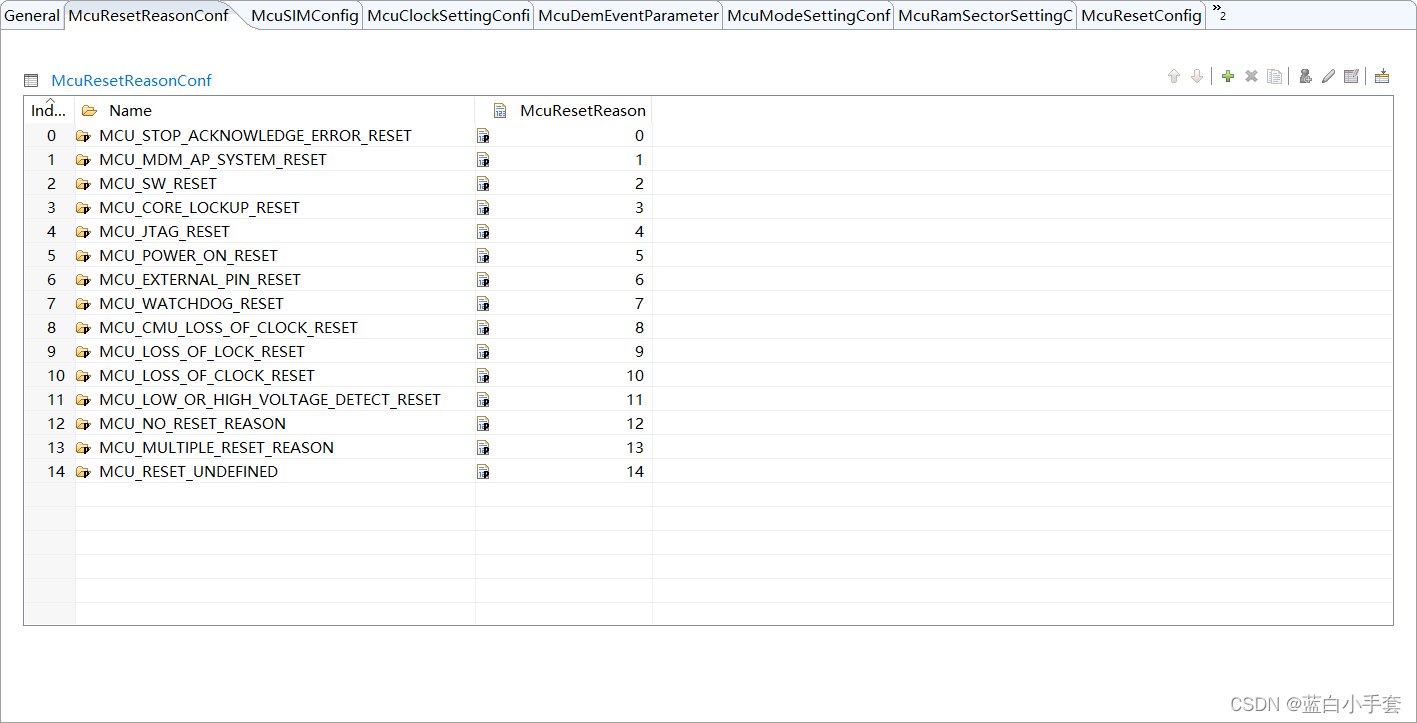
Task: Click folder icon of MCU_NO_RESET_REASON row
Action: pos(83,424)
